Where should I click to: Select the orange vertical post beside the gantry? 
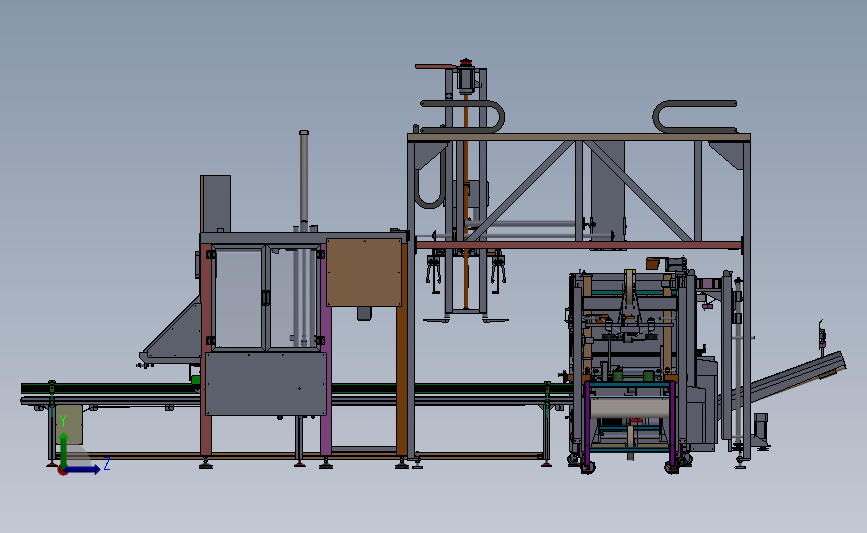click(401, 348)
